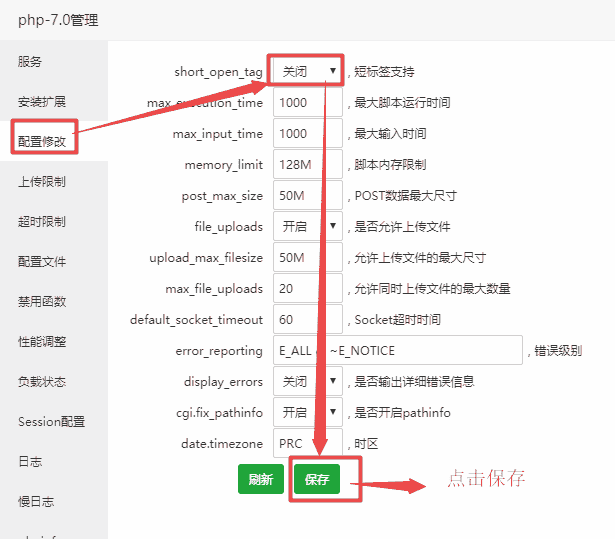The width and height of the screenshot is (615, 539).
Task: Click the default_socket_timeout label text
Action: pyautogui.click(x=196, y=320)
